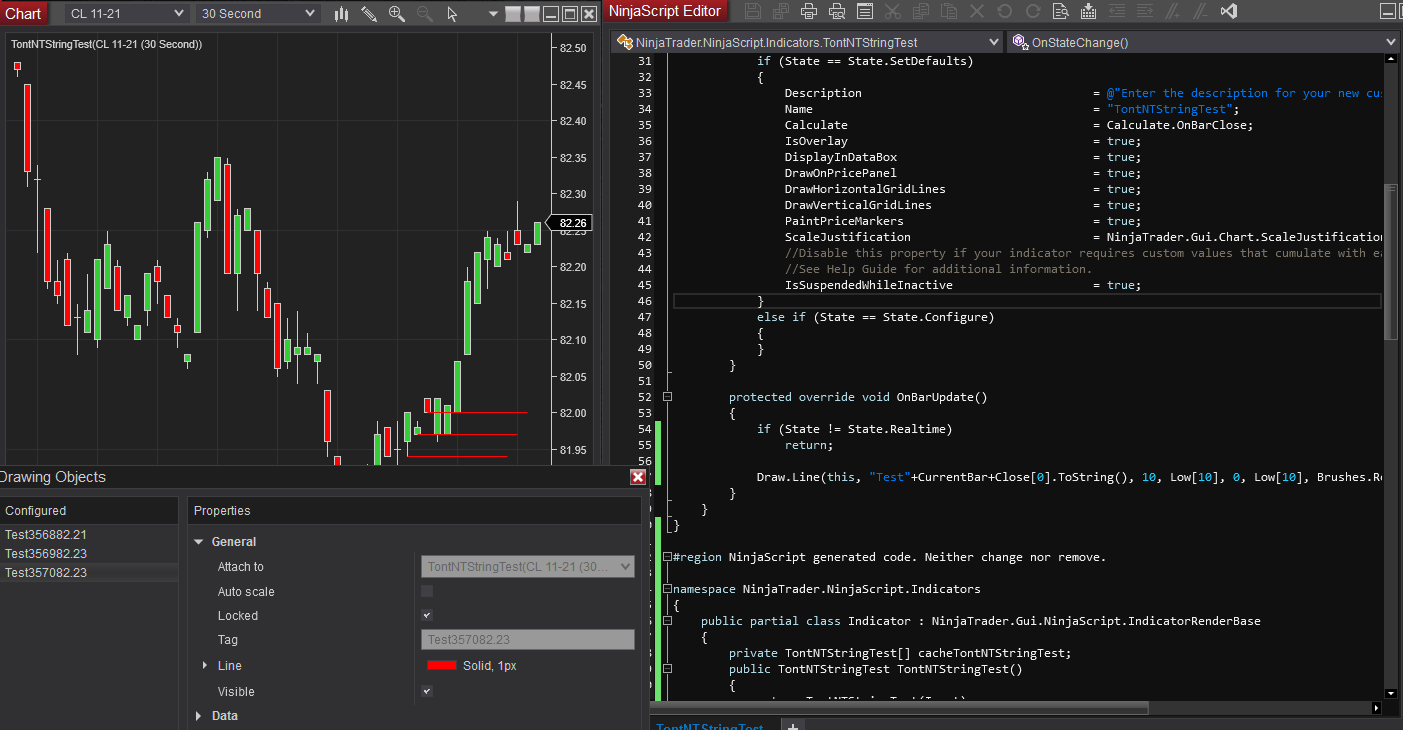Open the CL 11-21 instrument dropdown

127,14
